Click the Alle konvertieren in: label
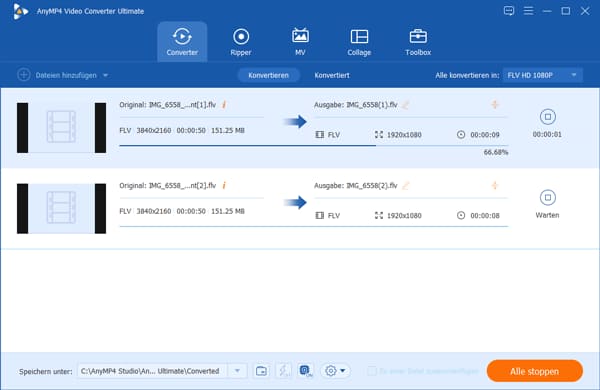Viewport: 600px width, 390px height. pyautogui.click(x=467, y=75)
